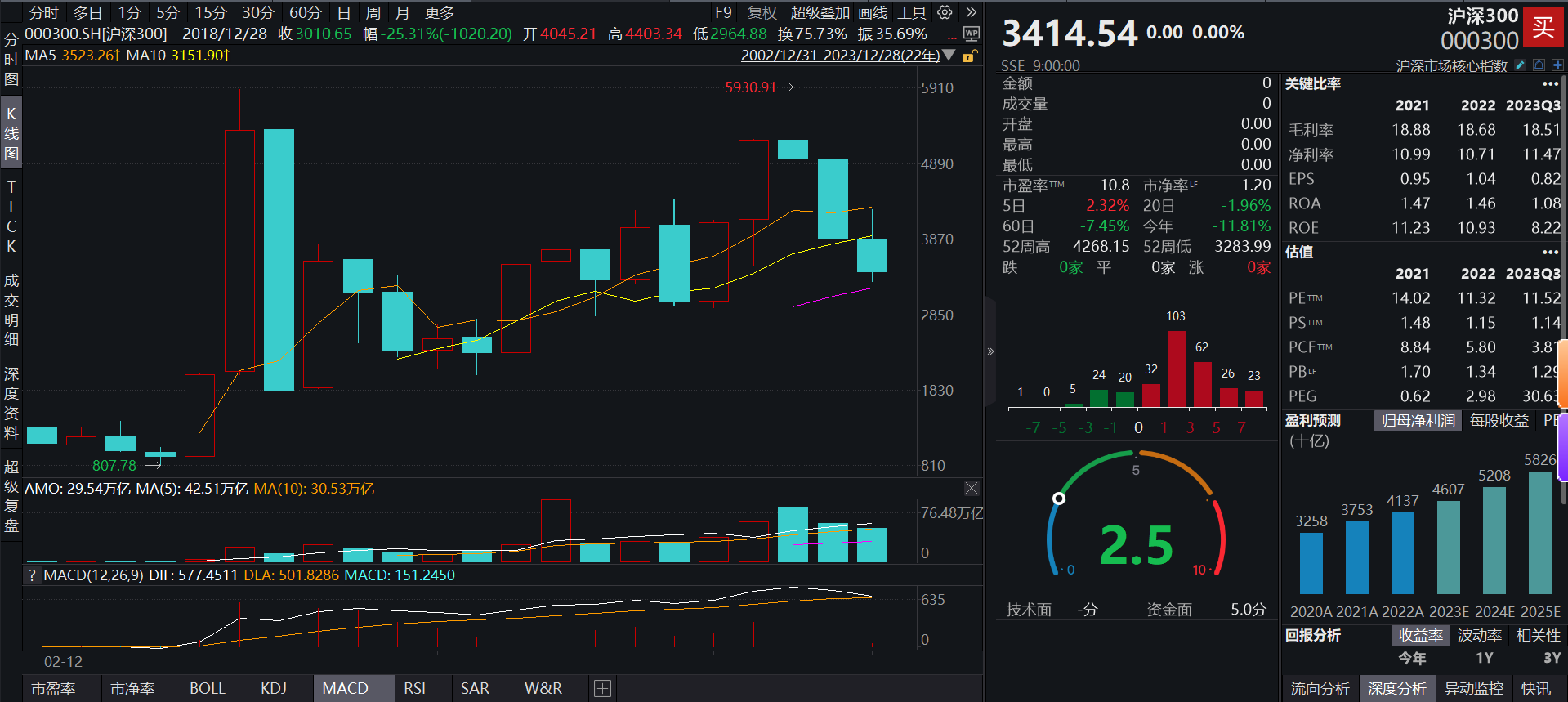Add a new indicator tab with plus icon
Viewport: 1568px width, 702px height.
pyautogui.click(x=602, y=688)
